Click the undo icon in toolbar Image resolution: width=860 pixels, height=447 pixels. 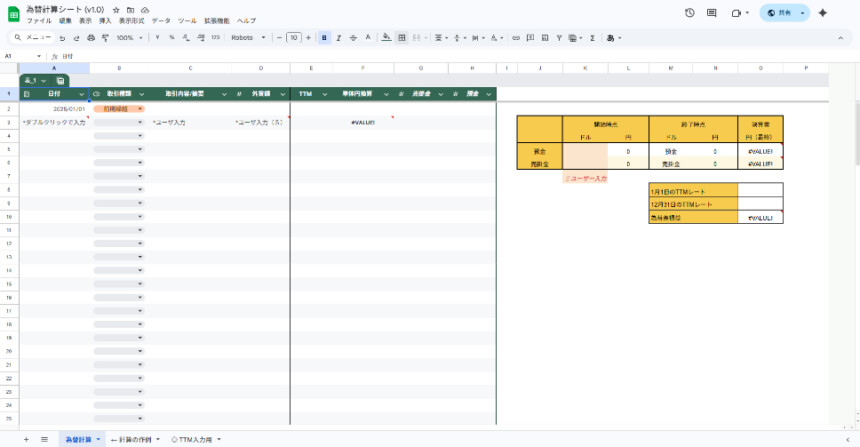63,38
